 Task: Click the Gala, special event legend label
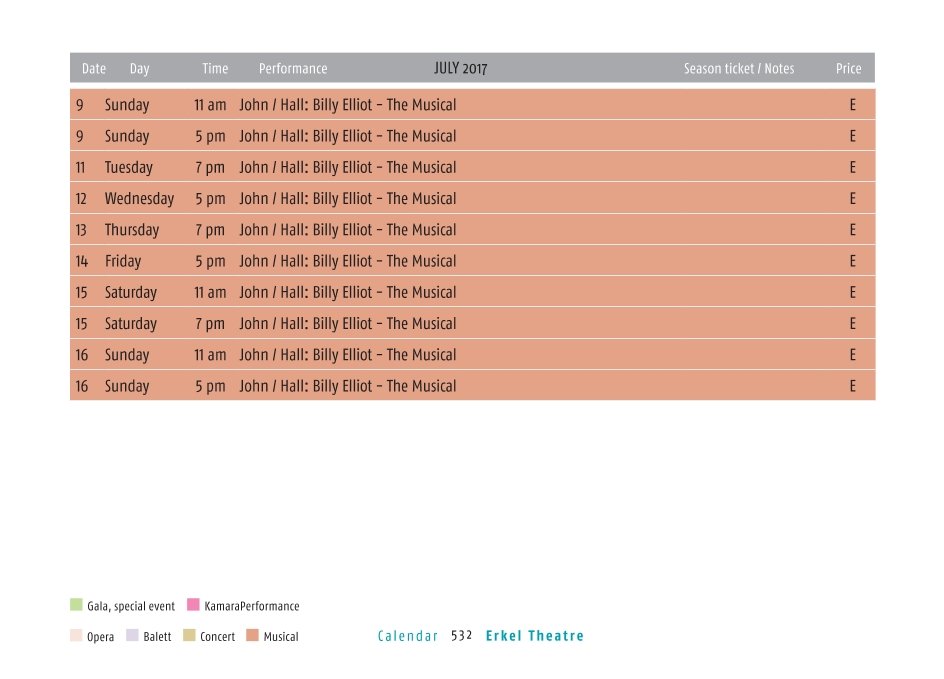click(131, 606)
